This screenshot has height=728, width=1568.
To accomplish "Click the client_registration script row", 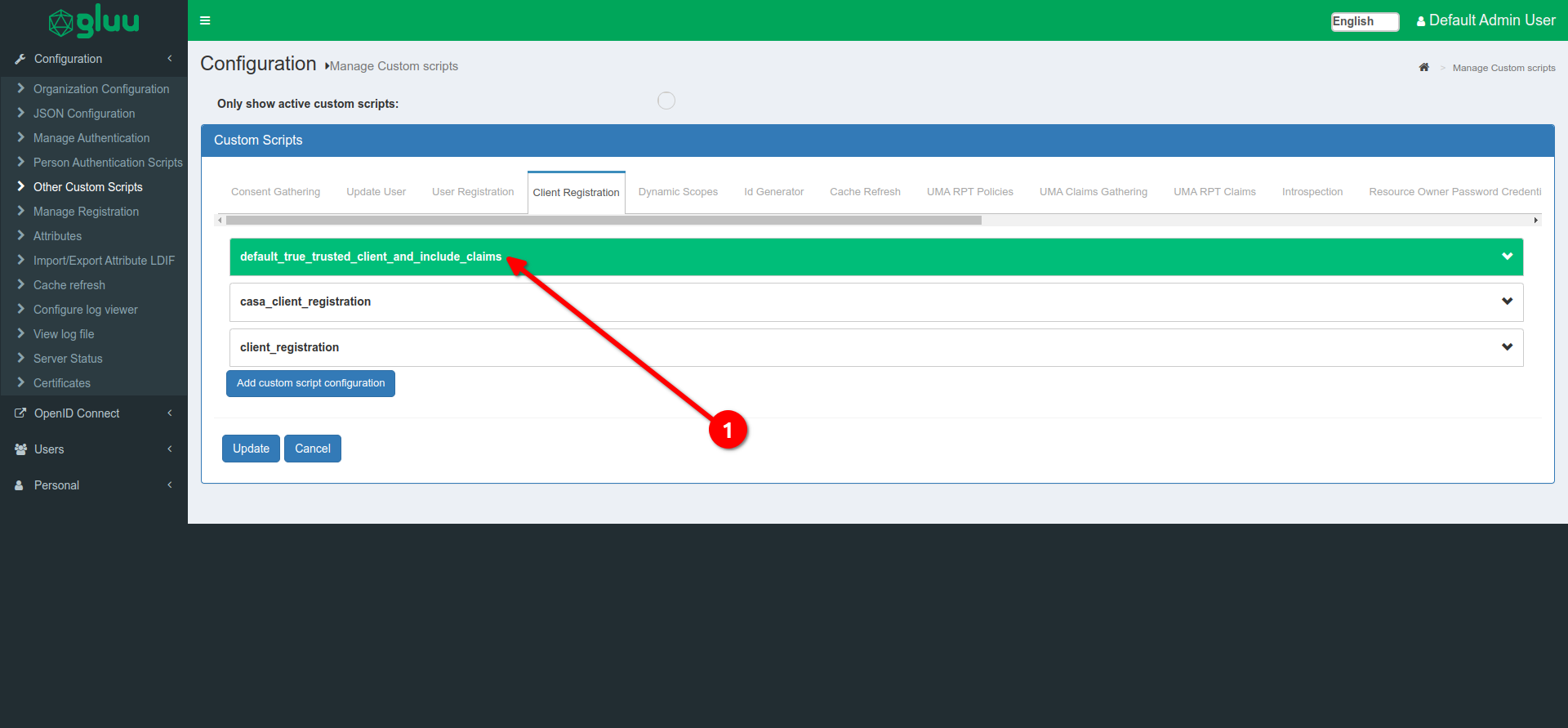I will [x=876, y=347].
